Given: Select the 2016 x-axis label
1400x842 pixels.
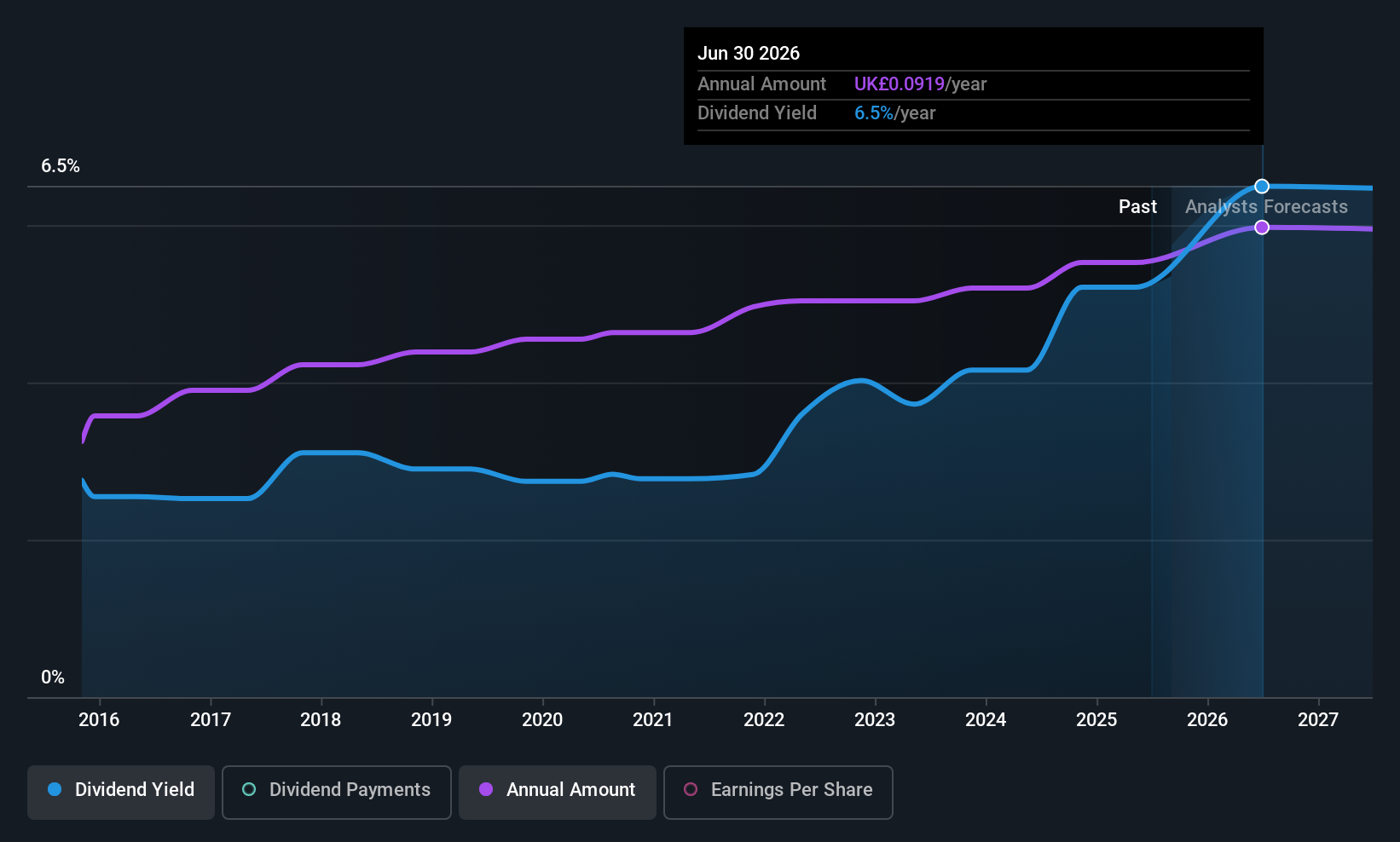Looking at the screenshot, I should [x=99, y=720].
